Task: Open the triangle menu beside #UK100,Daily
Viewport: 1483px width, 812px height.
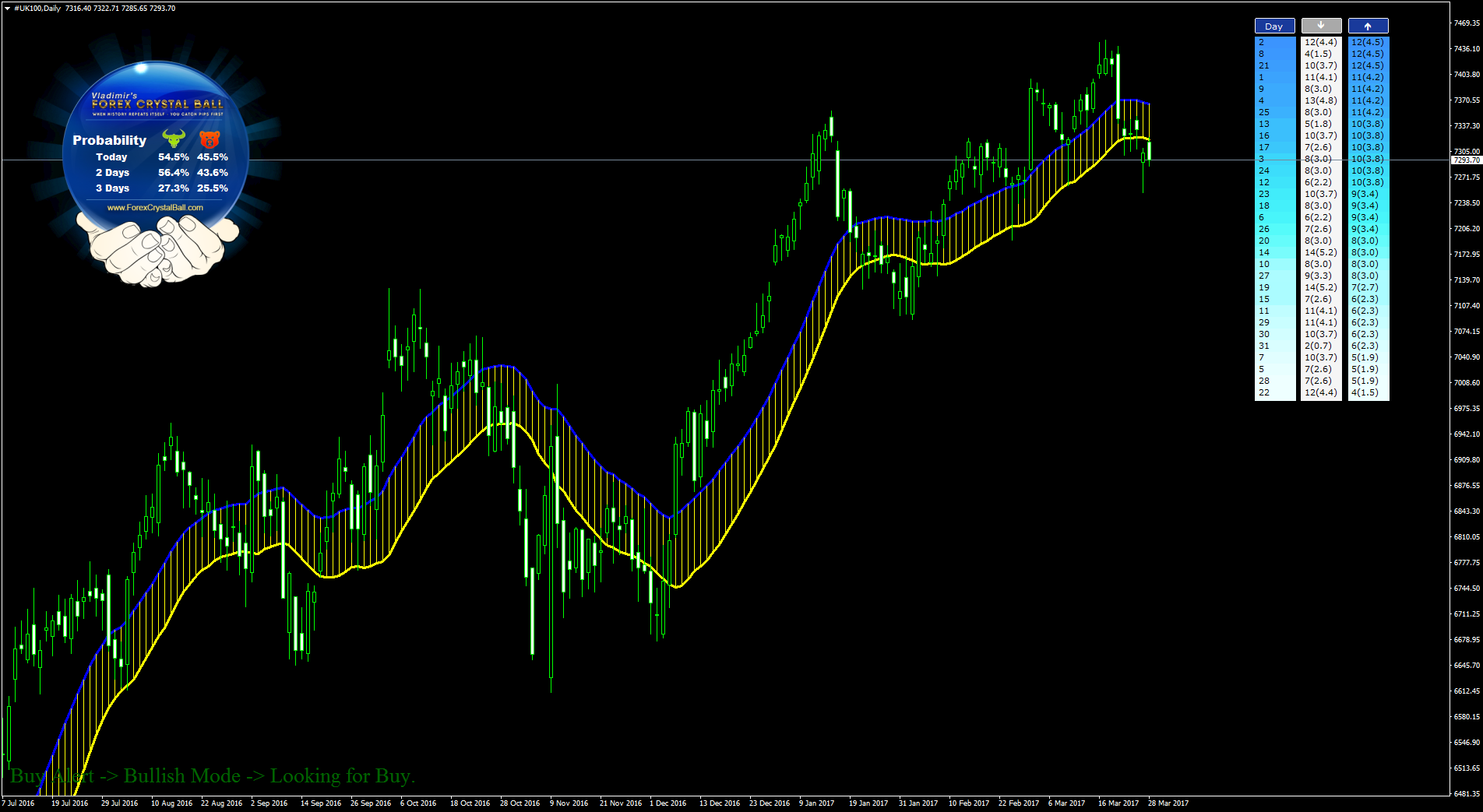Action: pyautogui.click(x=7, y=9)
